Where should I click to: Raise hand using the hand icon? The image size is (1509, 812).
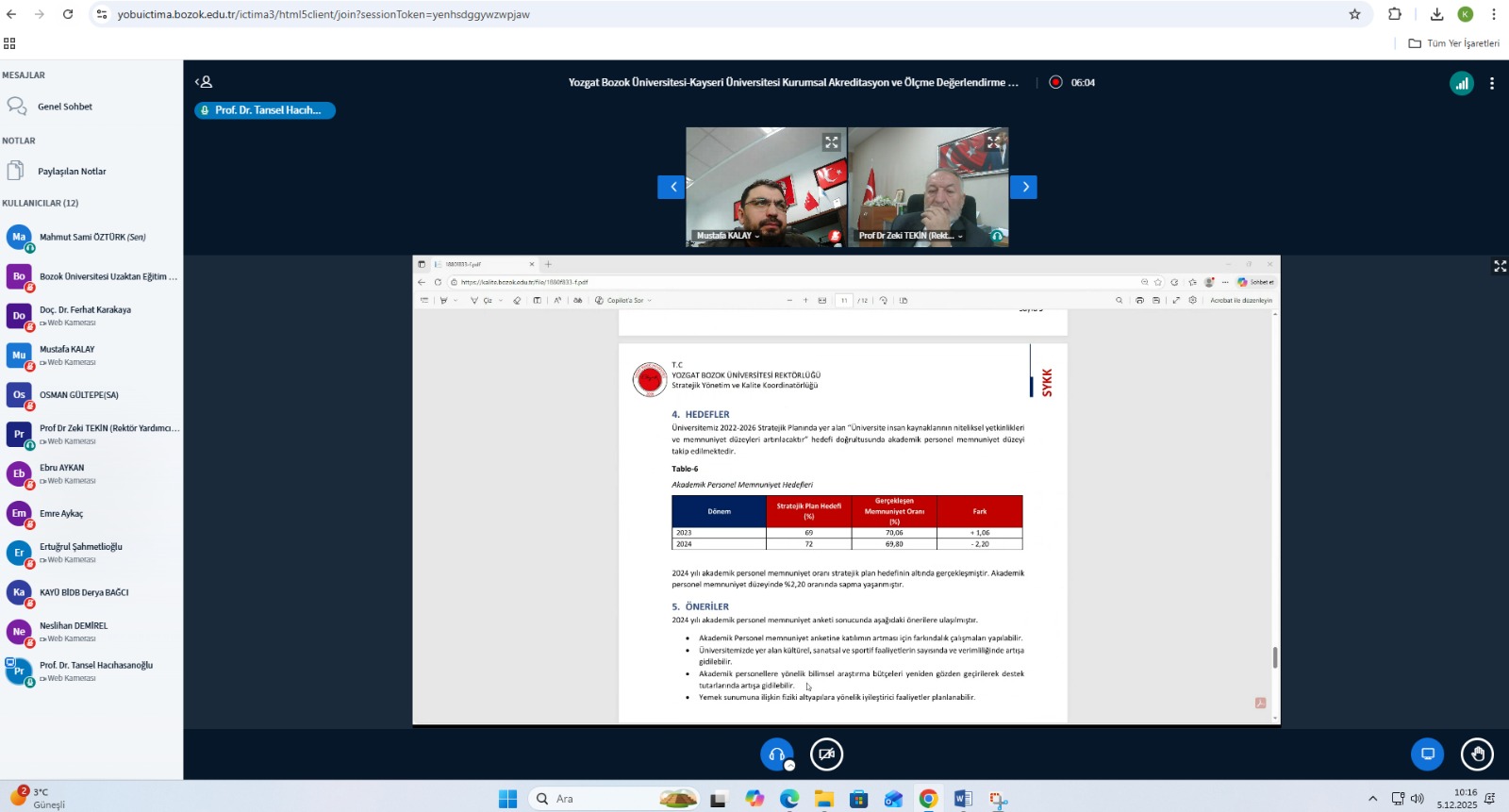point(1477,754)
